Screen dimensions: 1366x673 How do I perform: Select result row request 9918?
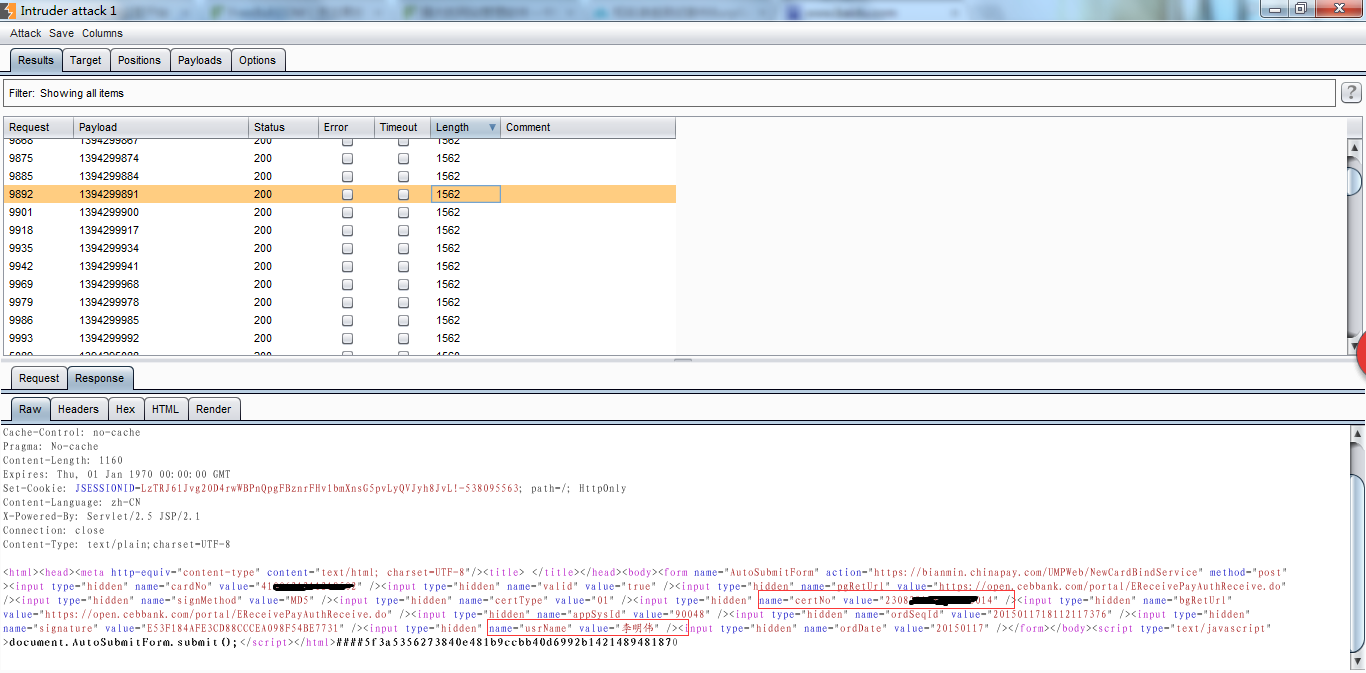[x=340, y=230]
